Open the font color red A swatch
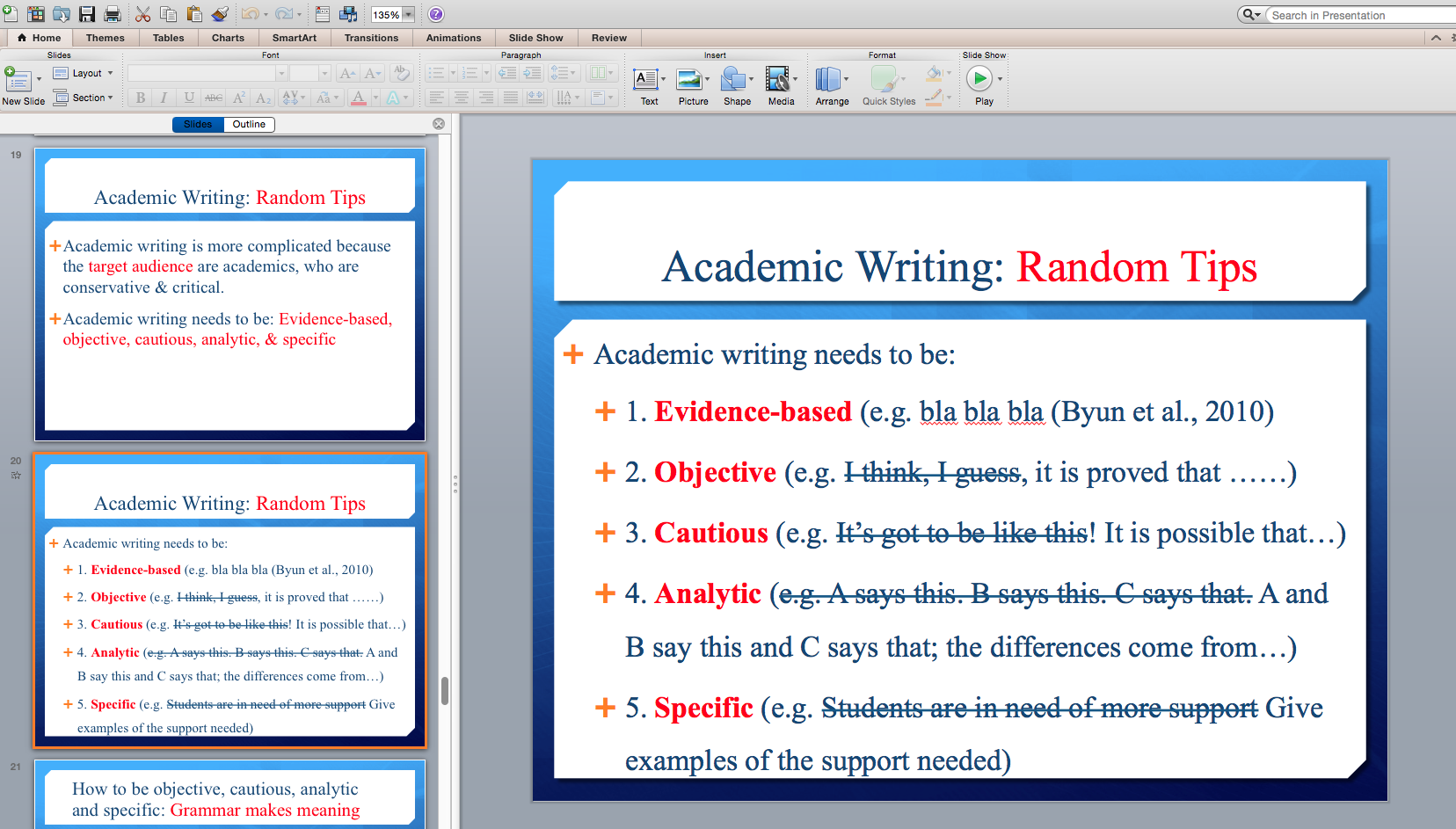Screen dimensions: 1456x829 tap(359, 98)
